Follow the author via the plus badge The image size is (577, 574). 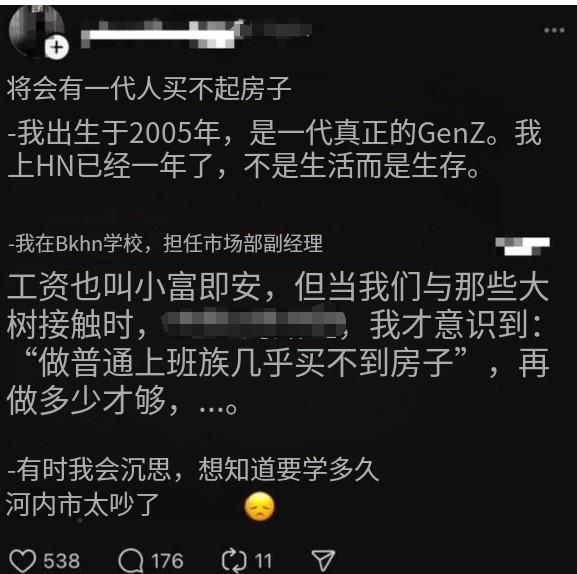pyautogui.click(x=57, y=47)
